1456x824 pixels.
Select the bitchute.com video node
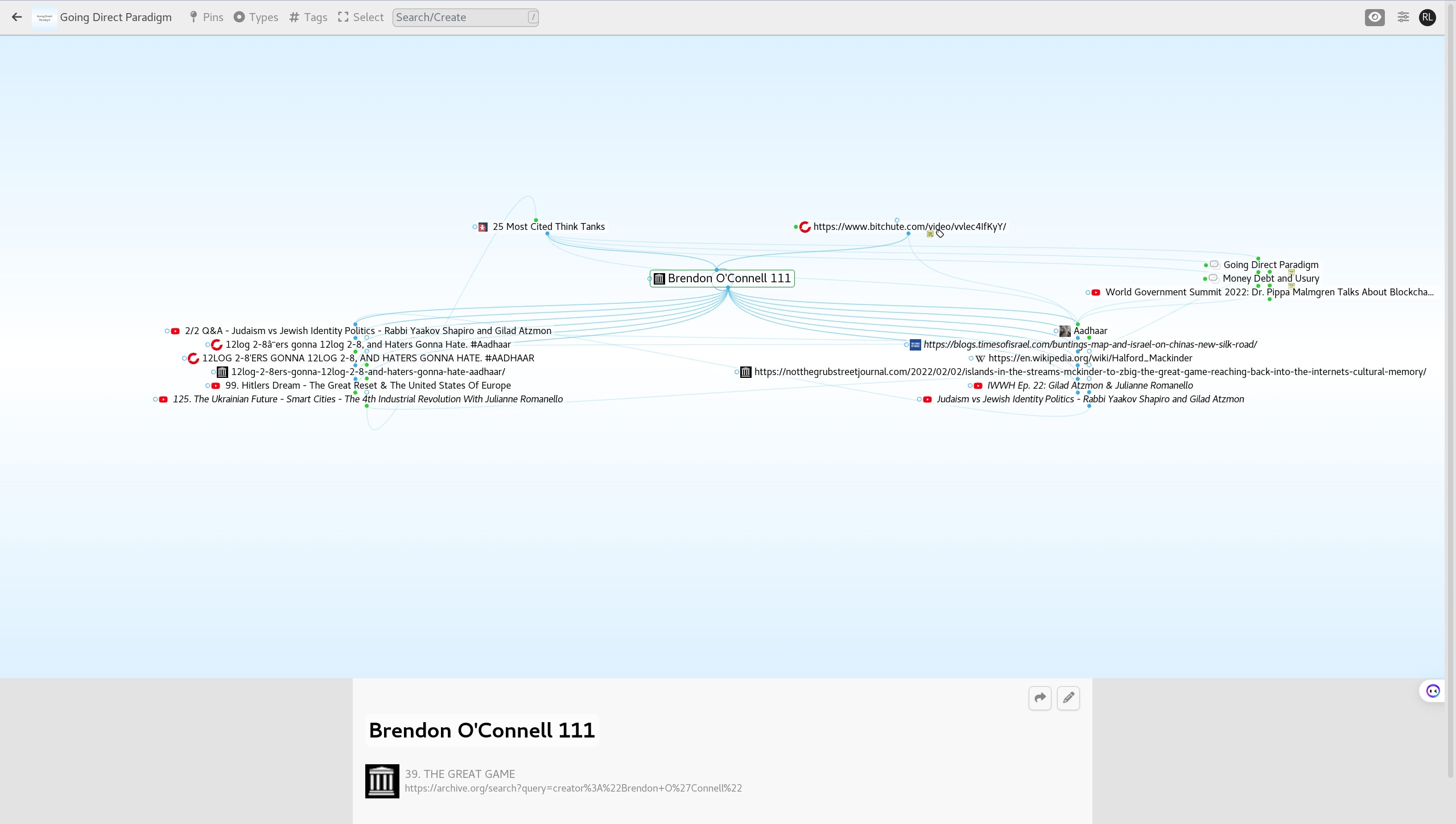[909, 226]
